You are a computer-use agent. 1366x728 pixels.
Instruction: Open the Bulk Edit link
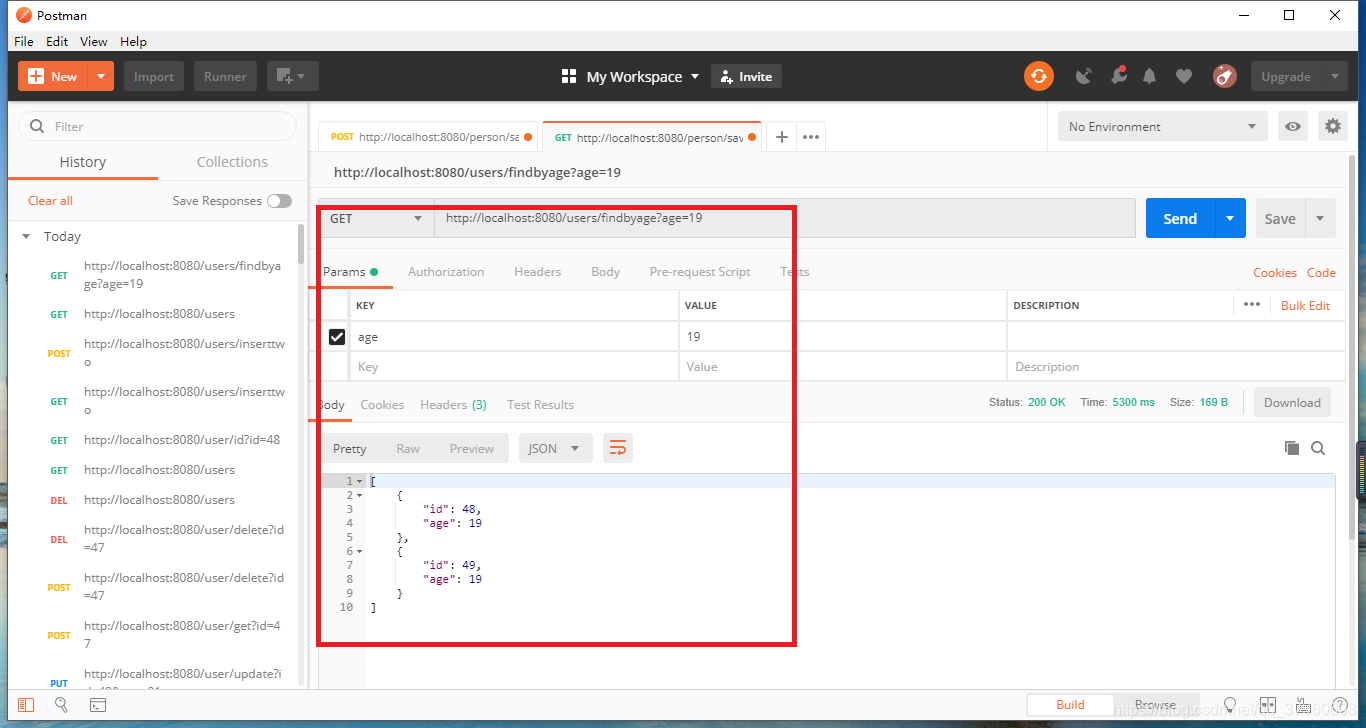tap(1306, 305)
